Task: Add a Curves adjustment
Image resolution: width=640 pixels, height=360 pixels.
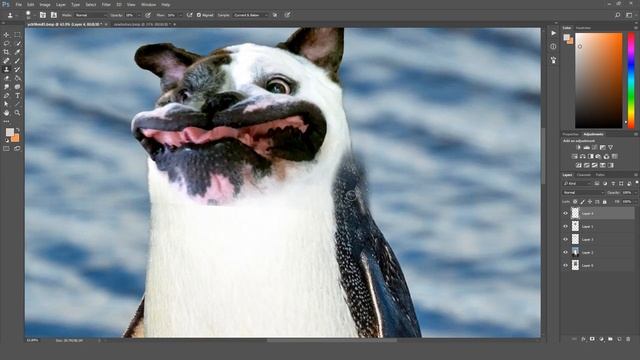Action: click(595, 147)
